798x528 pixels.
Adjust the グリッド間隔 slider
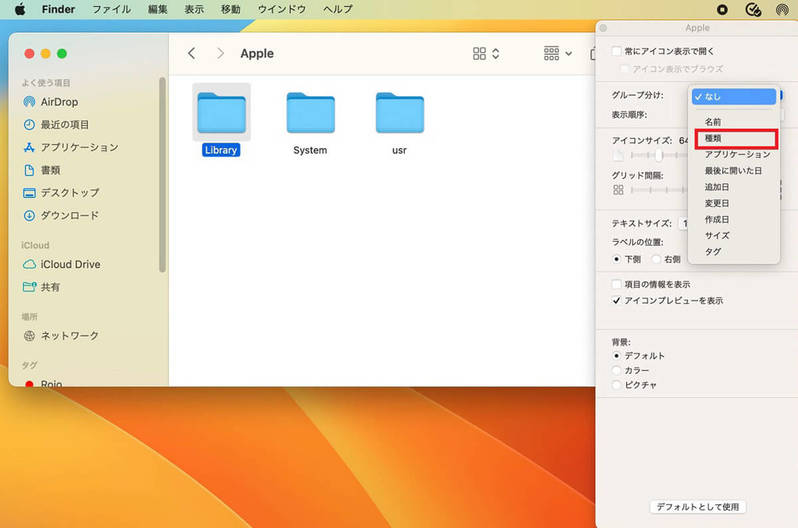click(x=659, y=190)
